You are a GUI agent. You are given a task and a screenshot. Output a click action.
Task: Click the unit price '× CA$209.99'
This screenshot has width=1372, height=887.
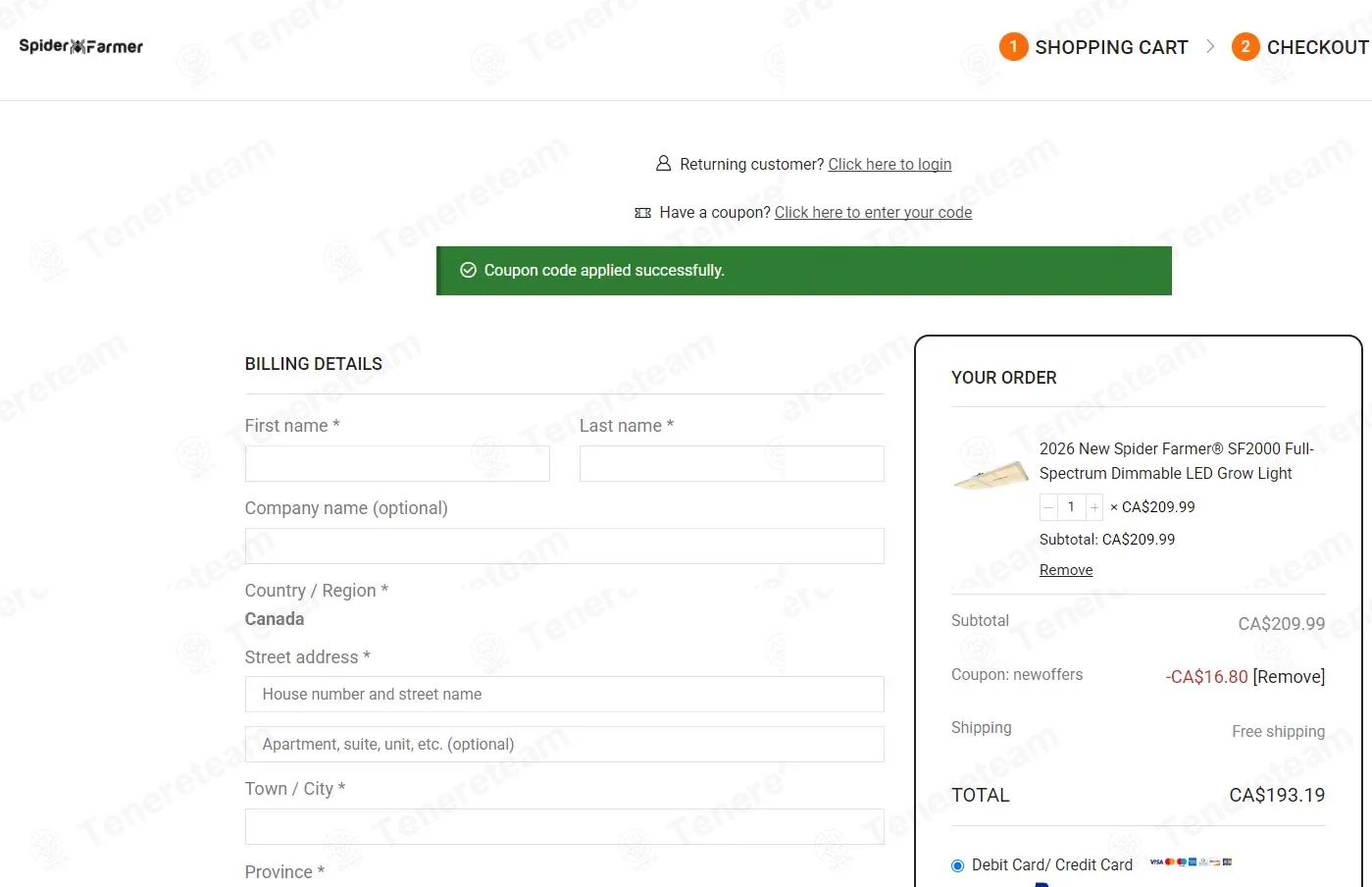tap(1152, 506)
